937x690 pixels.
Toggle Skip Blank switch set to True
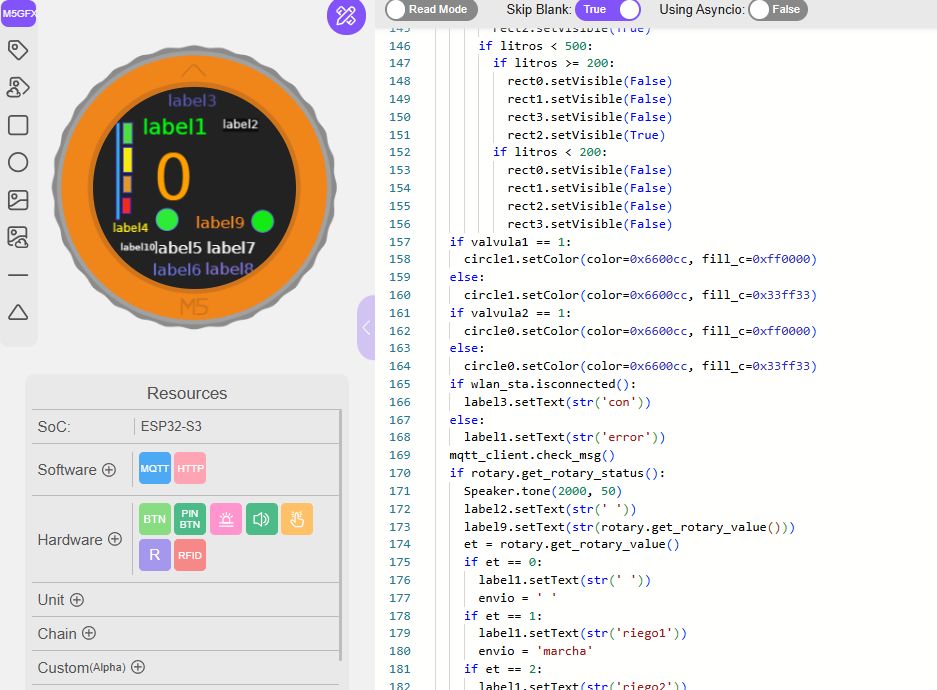[x=608, y=10]
